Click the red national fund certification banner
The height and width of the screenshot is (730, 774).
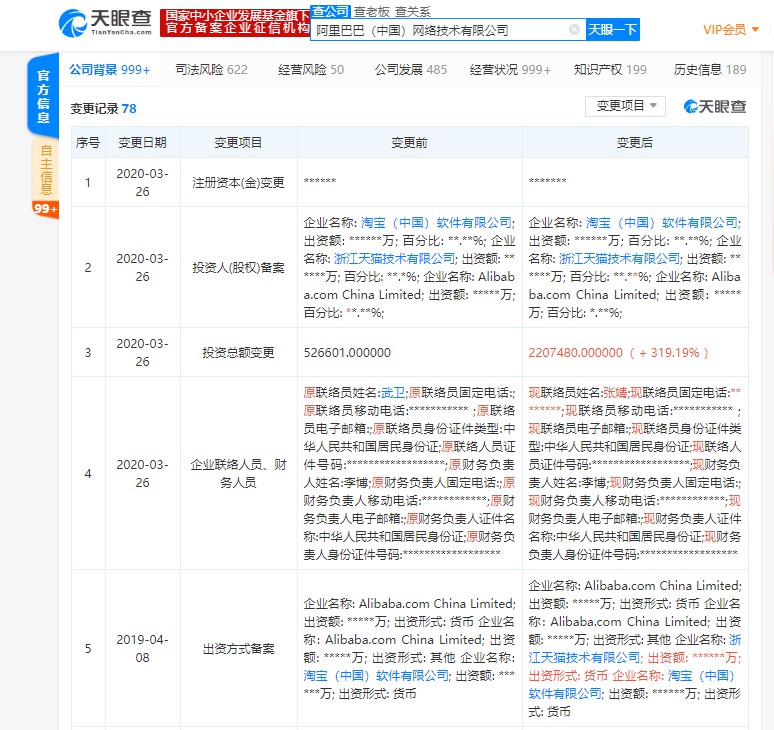click(235, 23)
